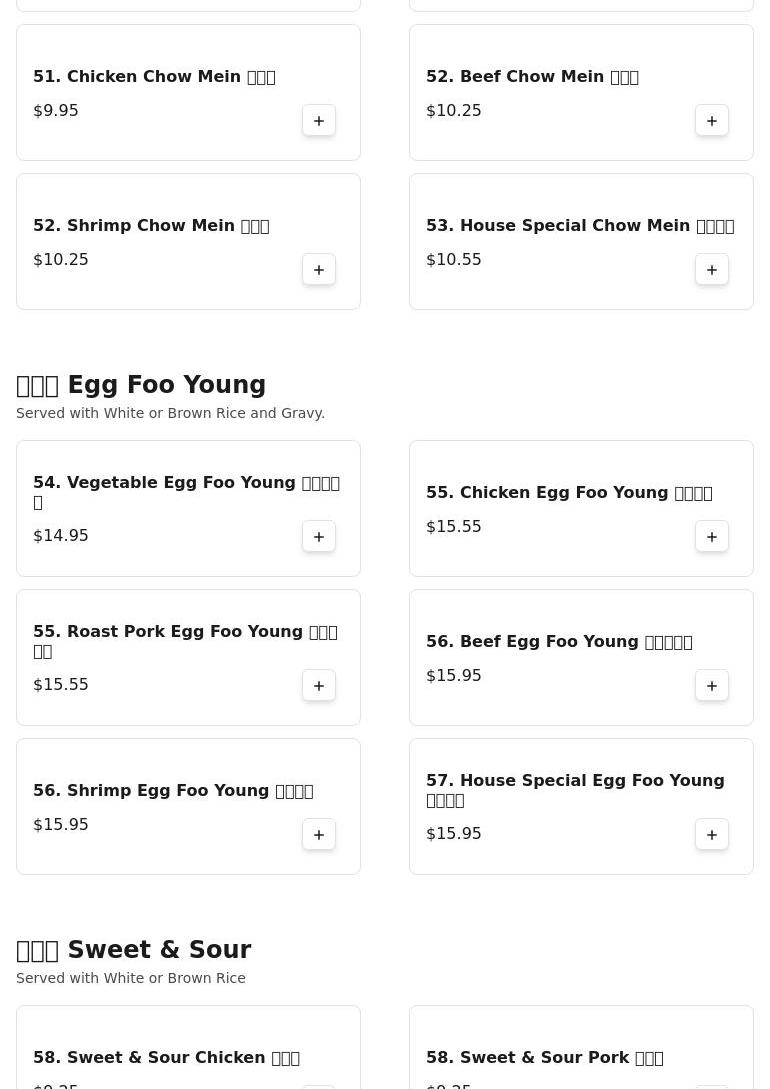Add House Special Chow Mein plus icon

point(712,269)
